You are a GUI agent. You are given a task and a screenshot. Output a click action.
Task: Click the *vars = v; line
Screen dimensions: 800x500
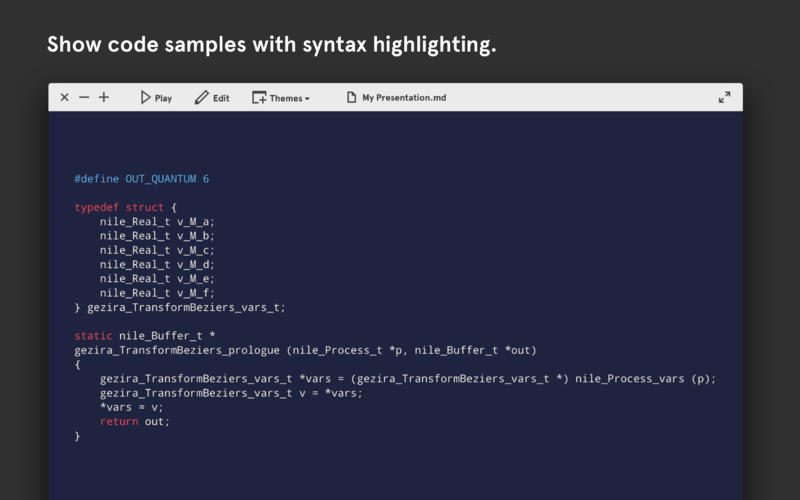pos(131,407)
